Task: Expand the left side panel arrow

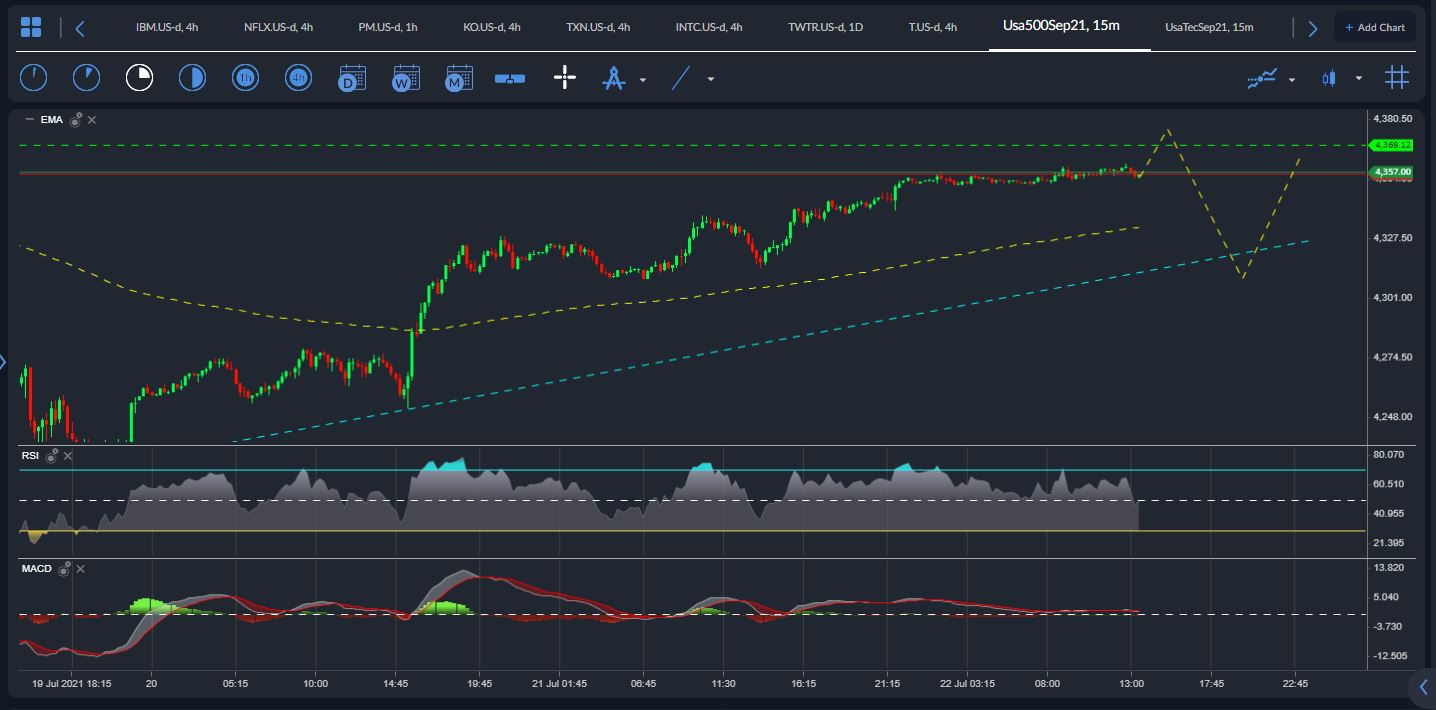Action: click(3, 362)
